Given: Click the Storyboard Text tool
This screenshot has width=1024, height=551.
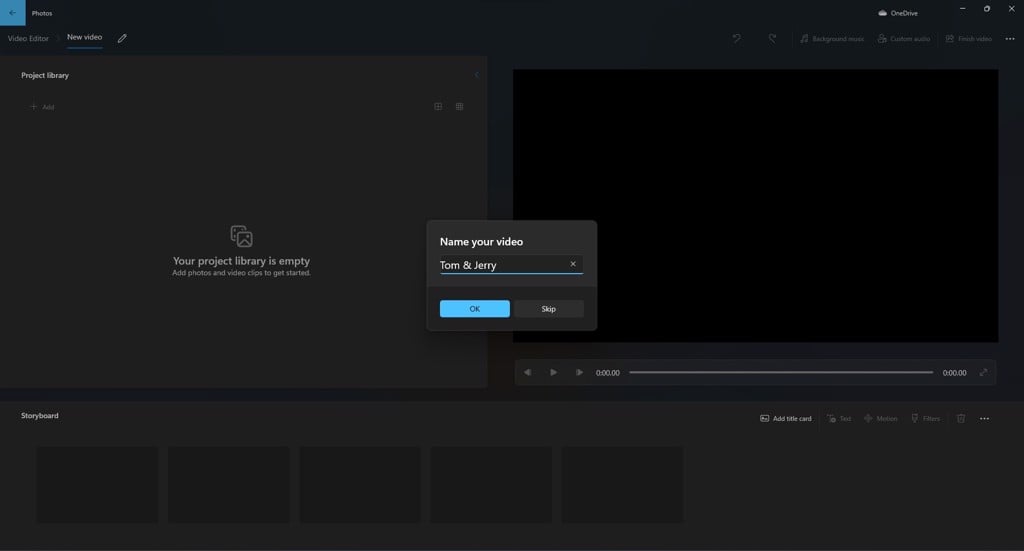Looking at the screenshot, I should pyautogui.click(x=839, y=418).
